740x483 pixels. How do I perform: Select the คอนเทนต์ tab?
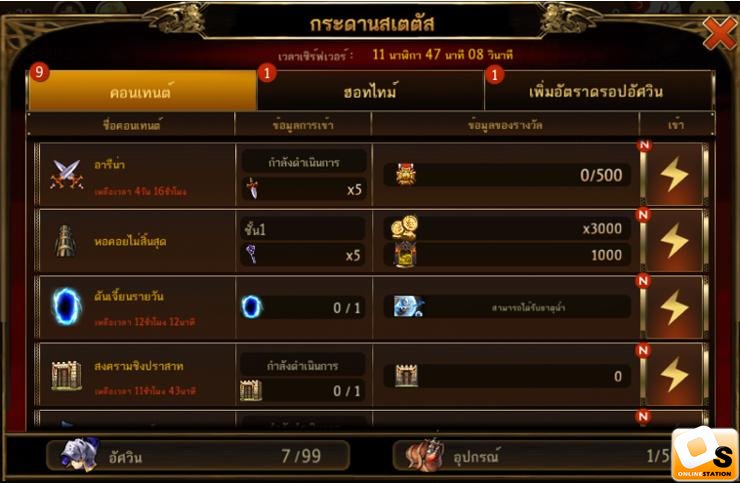[143, 91]
